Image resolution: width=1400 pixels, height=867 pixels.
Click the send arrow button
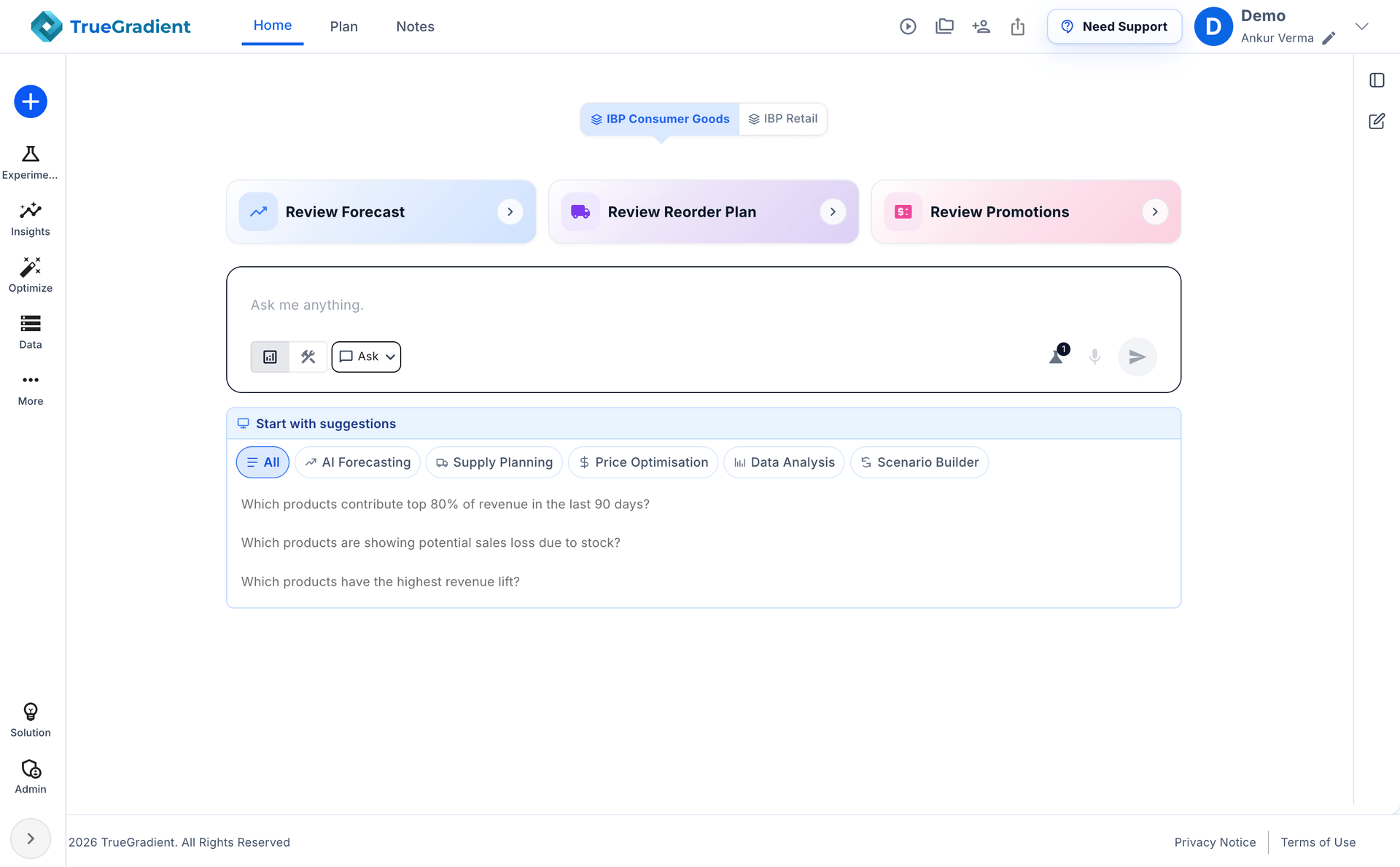click(1137, 357)
